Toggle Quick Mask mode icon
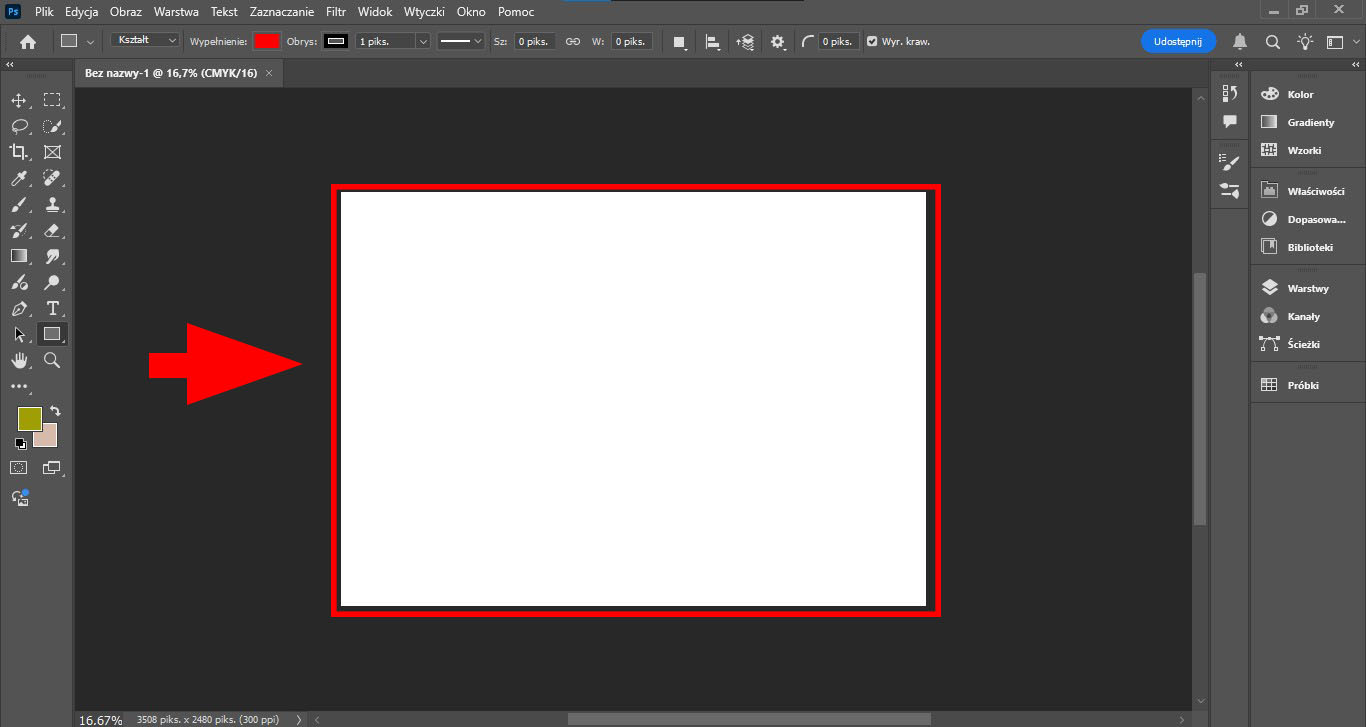This screenshot has height=727, width=1366. [18, 467]
